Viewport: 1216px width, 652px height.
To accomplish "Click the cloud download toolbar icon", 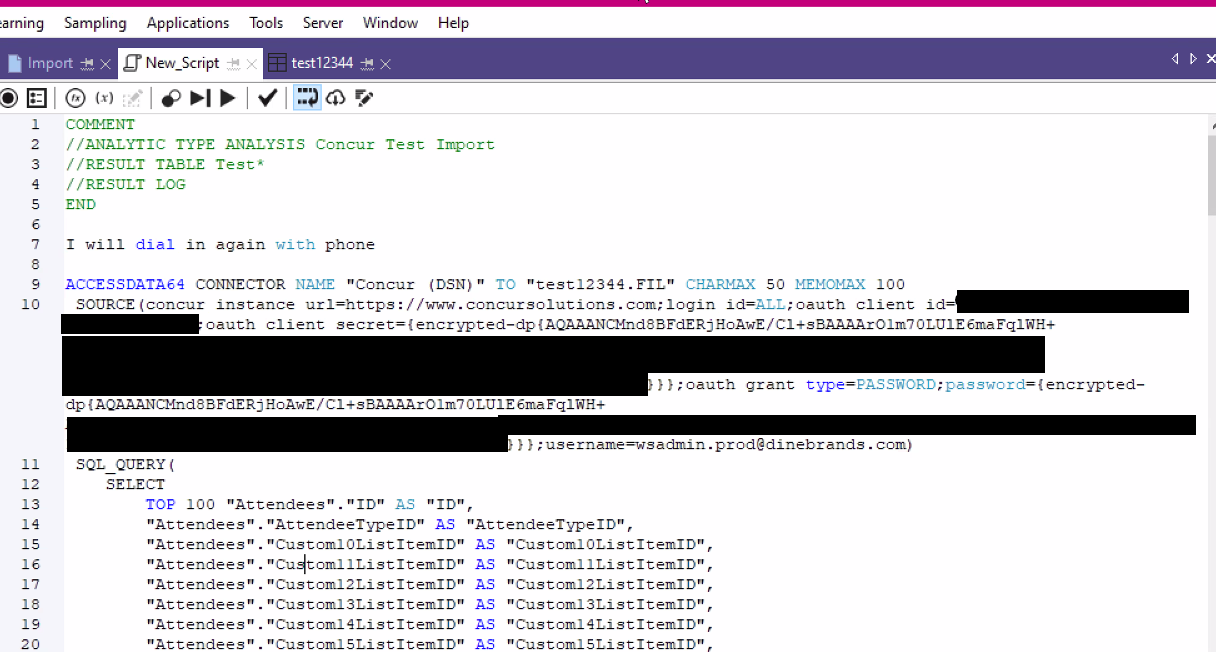I will [336, 98].
